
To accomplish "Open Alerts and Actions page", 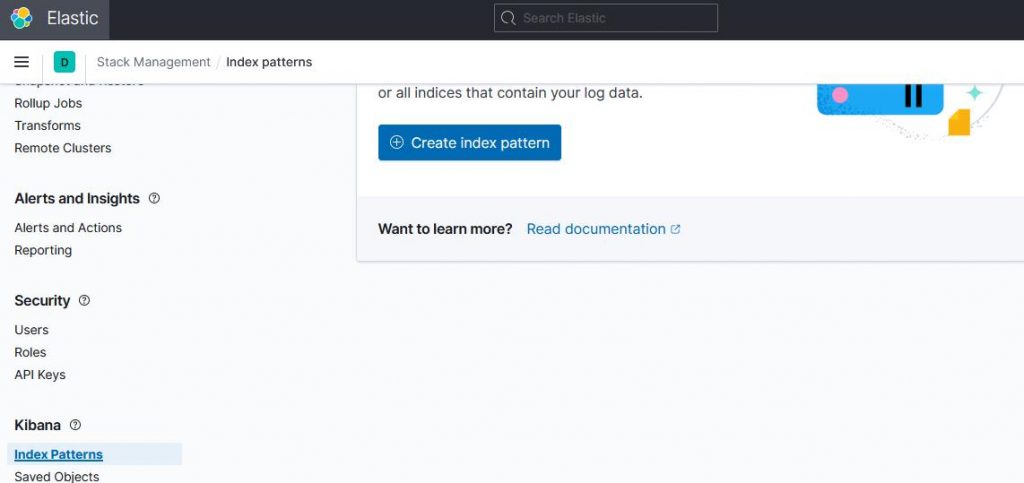I will (68, 228).
